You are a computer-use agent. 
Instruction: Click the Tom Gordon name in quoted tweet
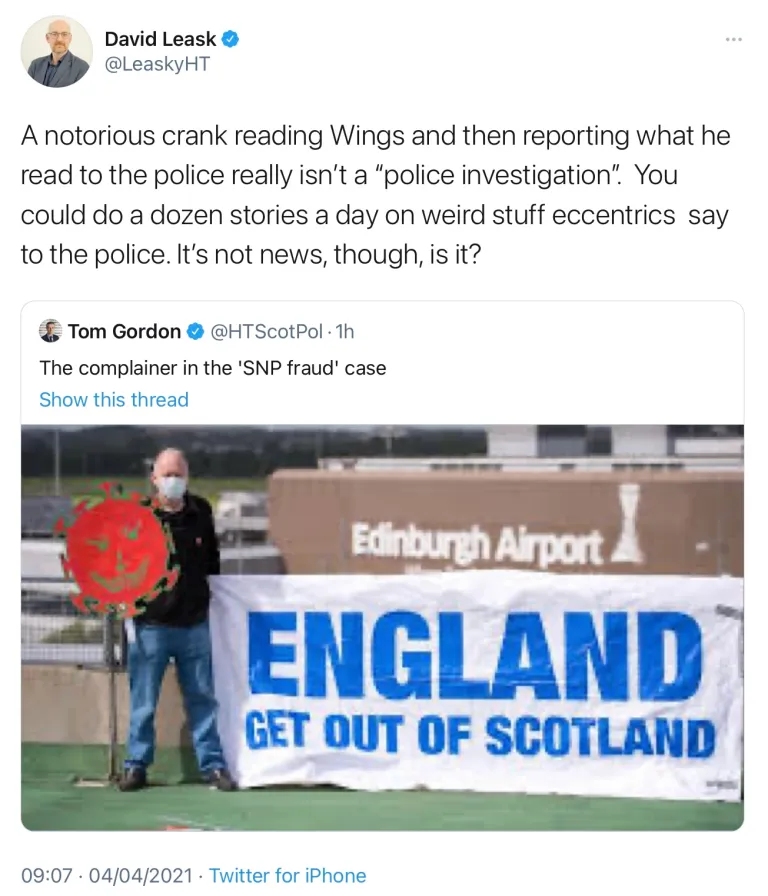point(124,331)
